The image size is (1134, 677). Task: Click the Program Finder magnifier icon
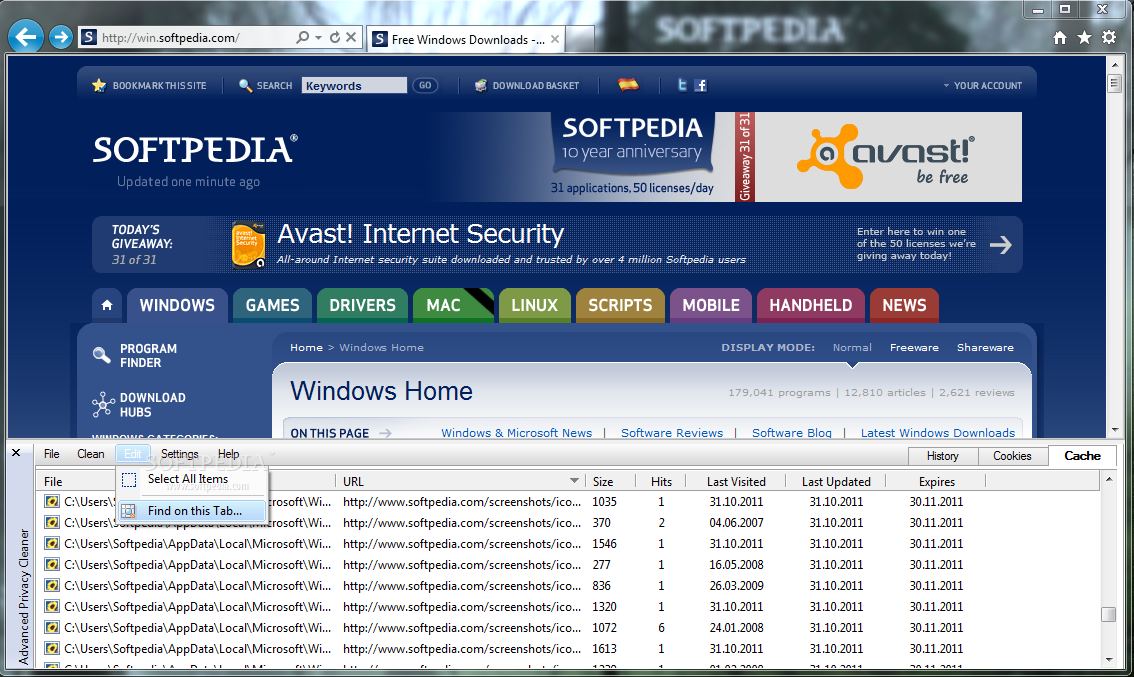pyautogui.click(x=102, y=355)
